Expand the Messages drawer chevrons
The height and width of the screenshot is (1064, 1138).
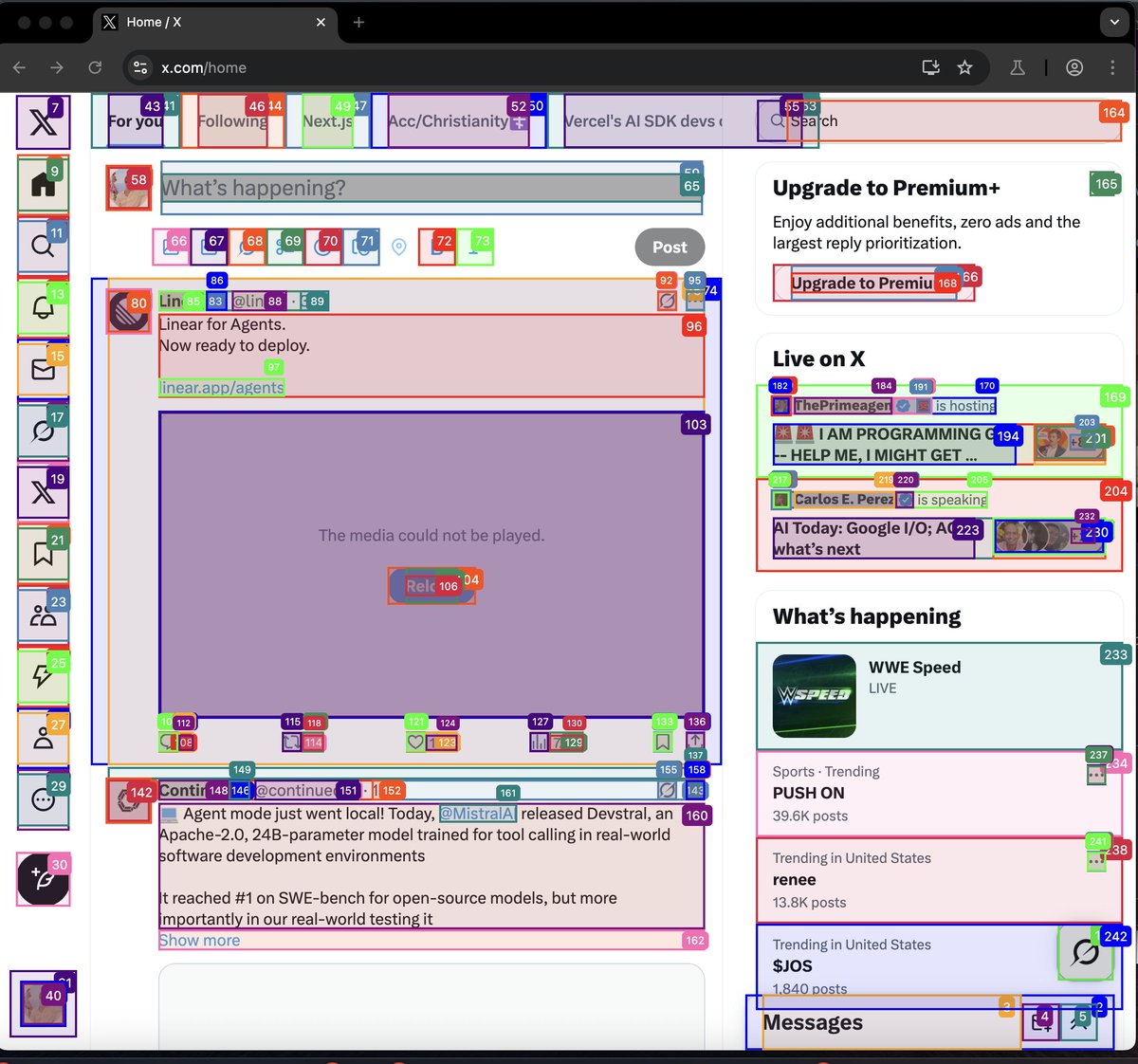[1078, 1022]
